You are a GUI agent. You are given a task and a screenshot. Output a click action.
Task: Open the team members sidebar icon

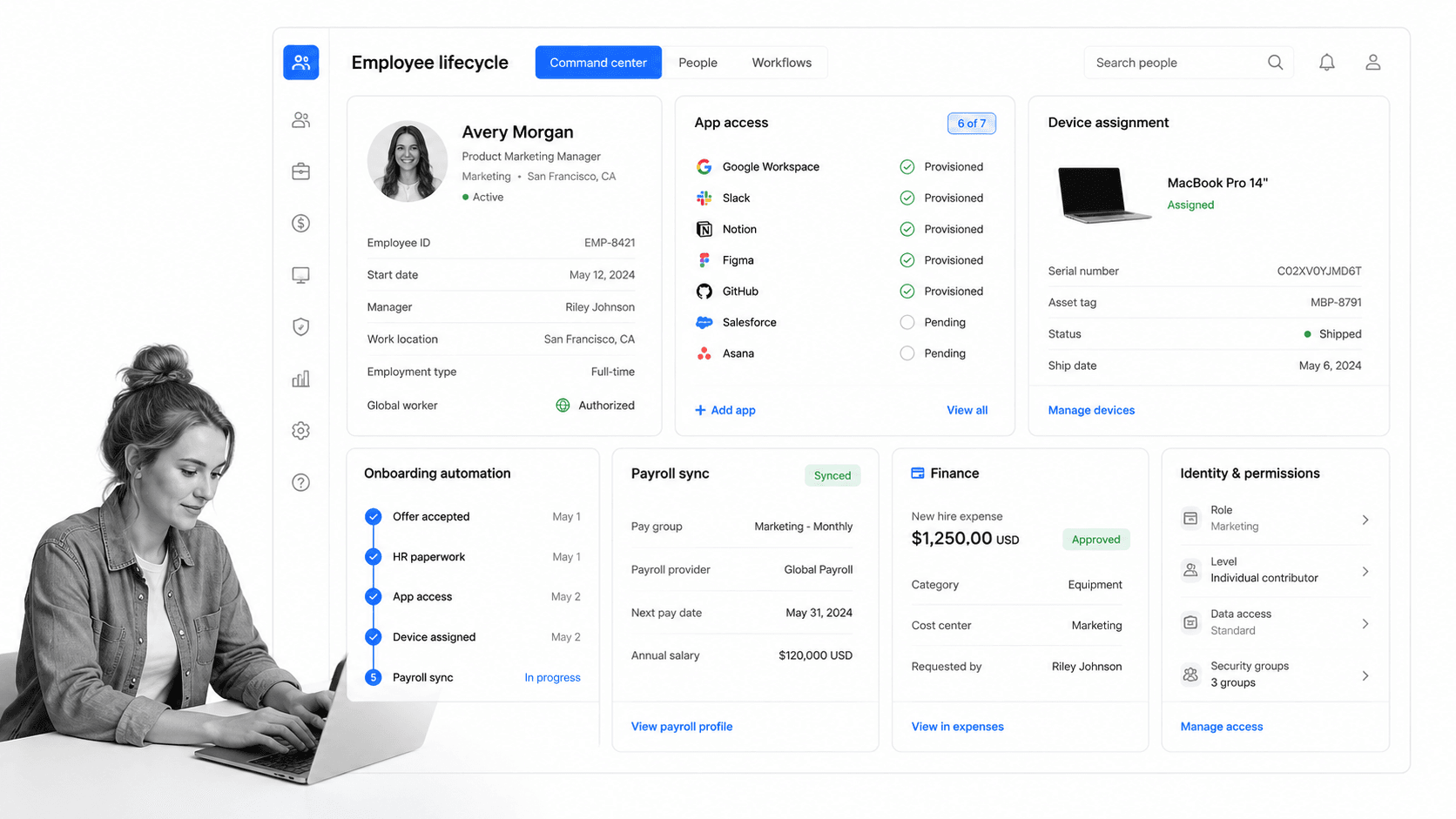pyautogui.click(x=300, y=120)
